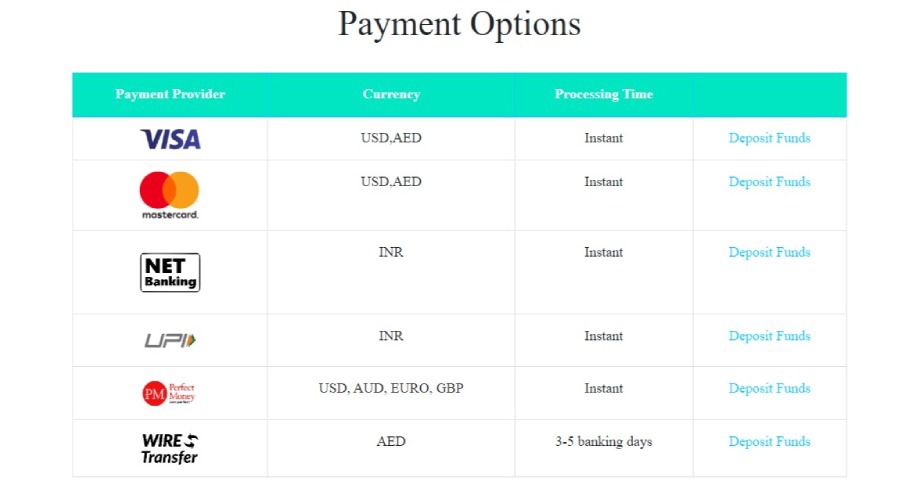Open Deposit Funds link for Mastercard

769,182
